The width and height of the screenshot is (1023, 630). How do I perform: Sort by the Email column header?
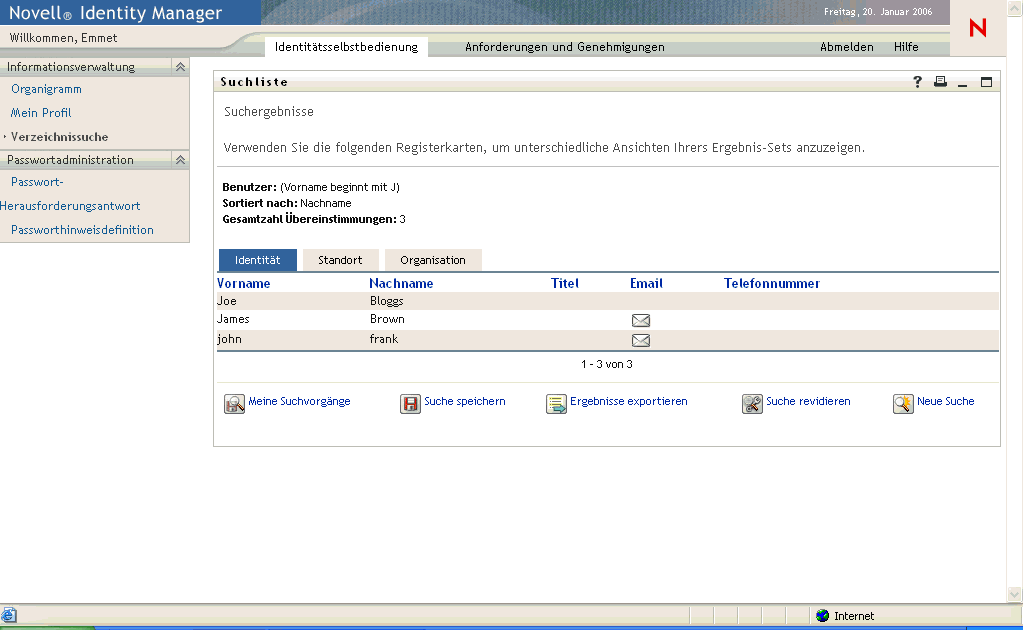(x=647, y=284)
